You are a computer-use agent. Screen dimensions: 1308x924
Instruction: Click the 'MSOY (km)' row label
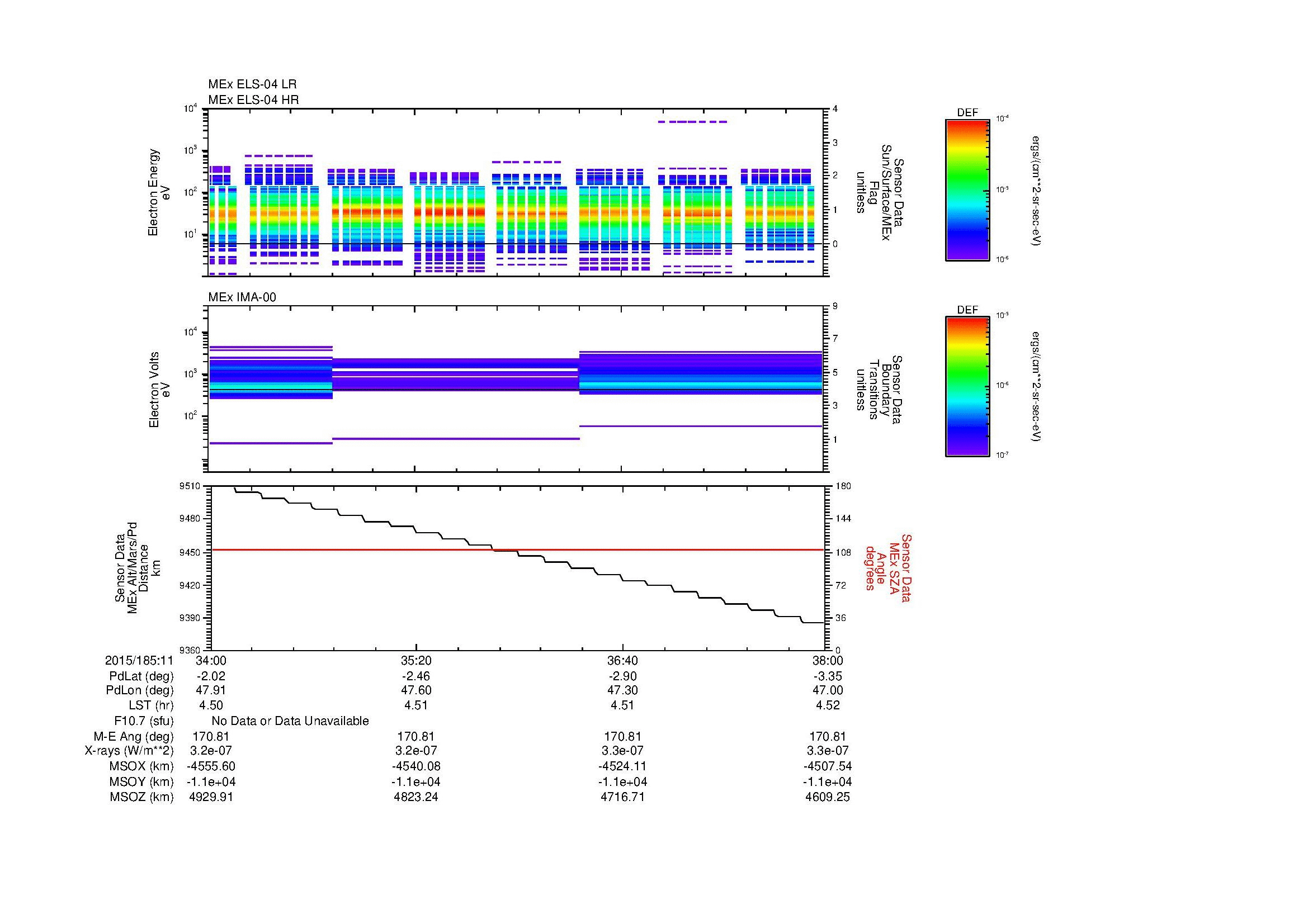pyautogui.click(x=141, y=781)
